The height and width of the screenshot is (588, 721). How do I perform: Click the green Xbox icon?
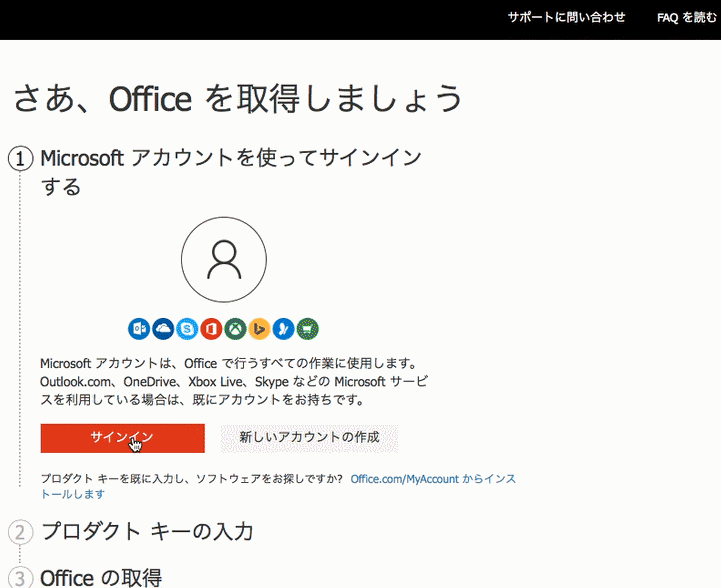point(235,329)
